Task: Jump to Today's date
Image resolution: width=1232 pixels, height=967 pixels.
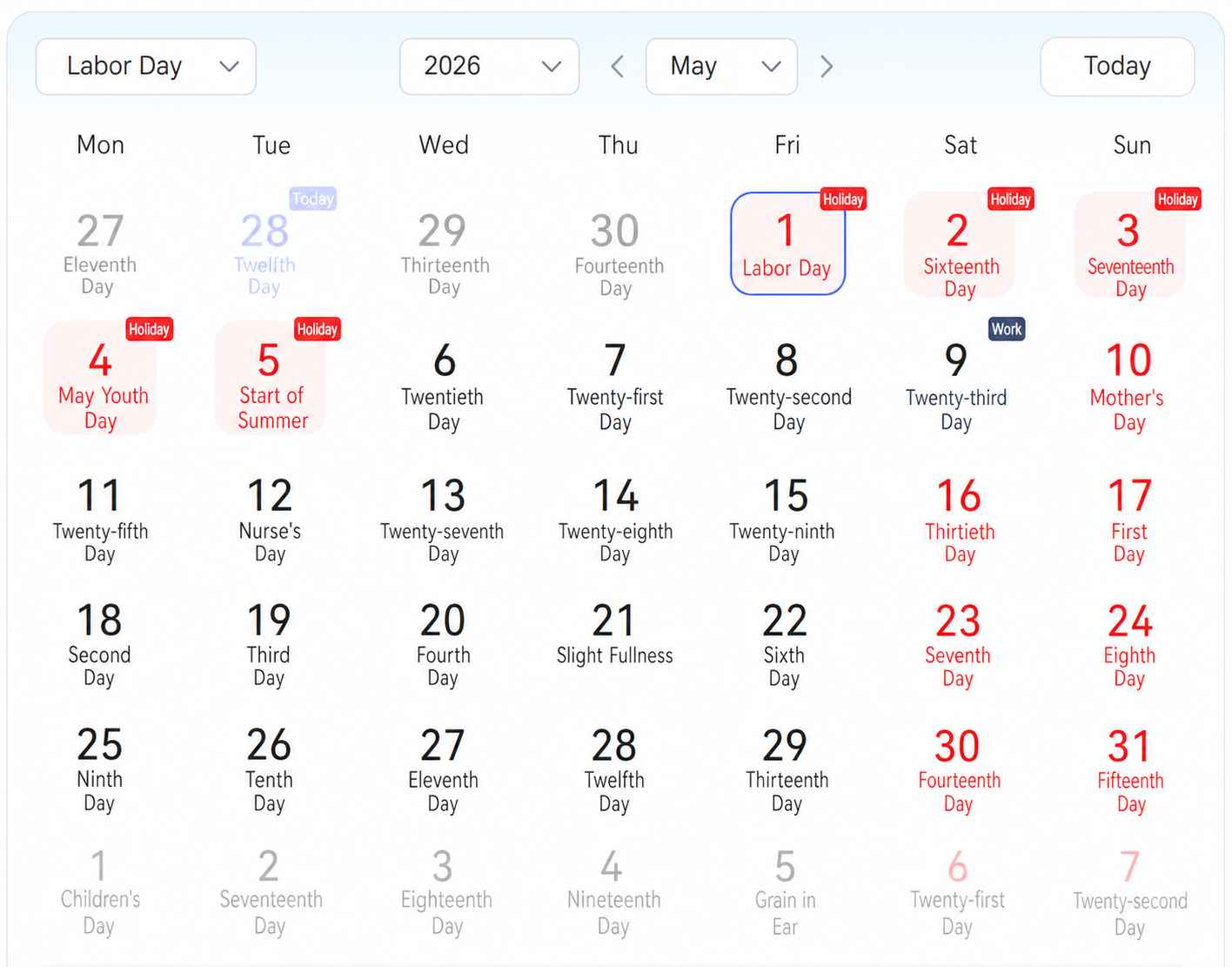Action: 1117,67
